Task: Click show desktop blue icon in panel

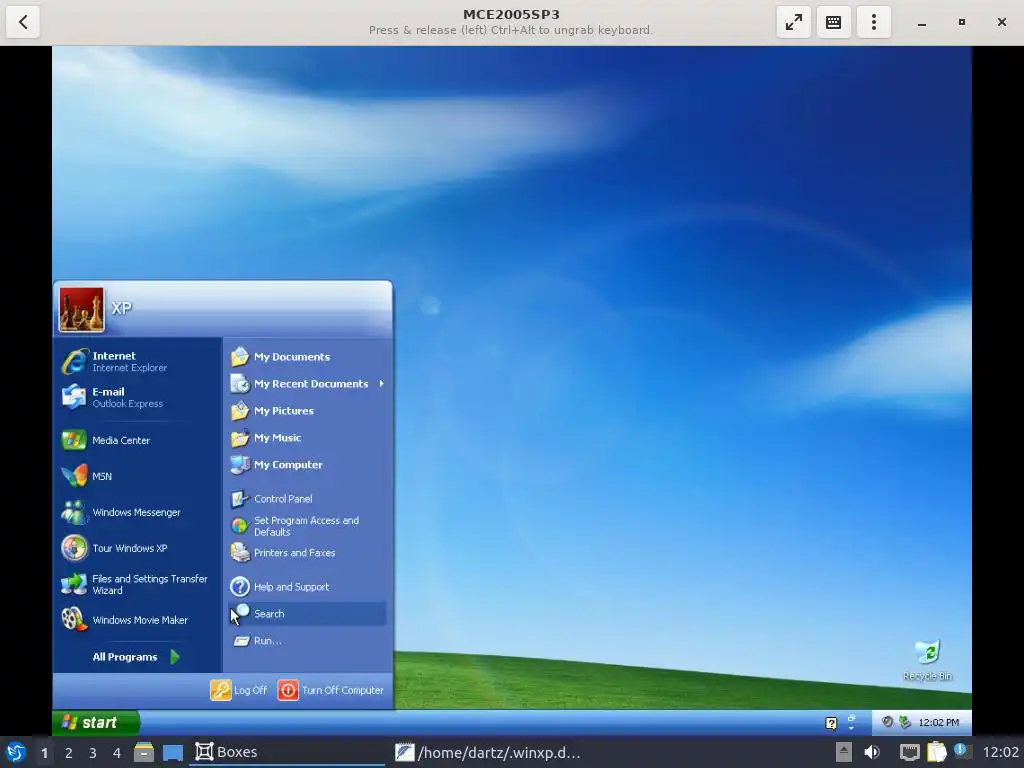Action: tap(173, 753)
